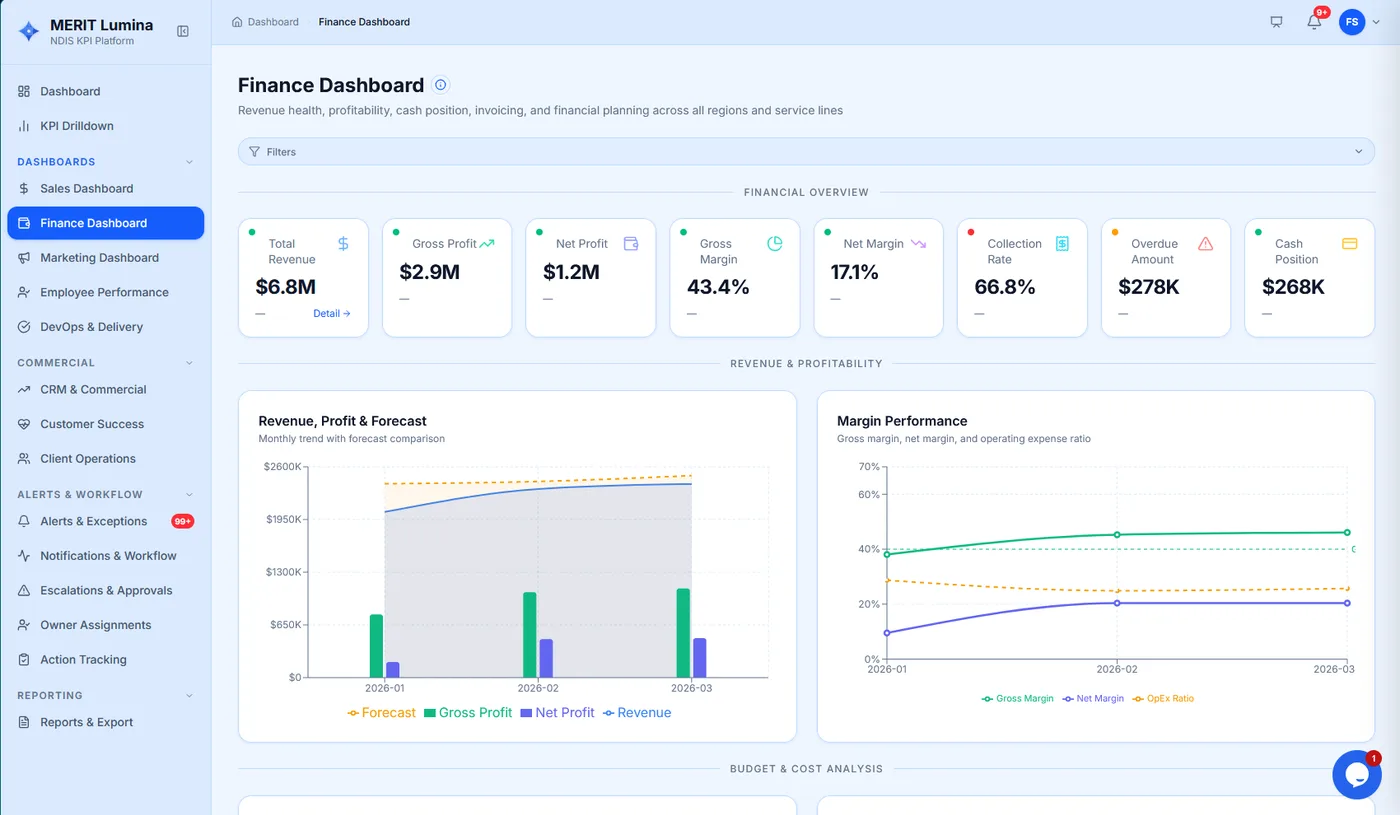Screen dimensions: 1400x815
Task: Click the 99+ badge on Alerts & Exceptions
Action: (x=182, y=521)
